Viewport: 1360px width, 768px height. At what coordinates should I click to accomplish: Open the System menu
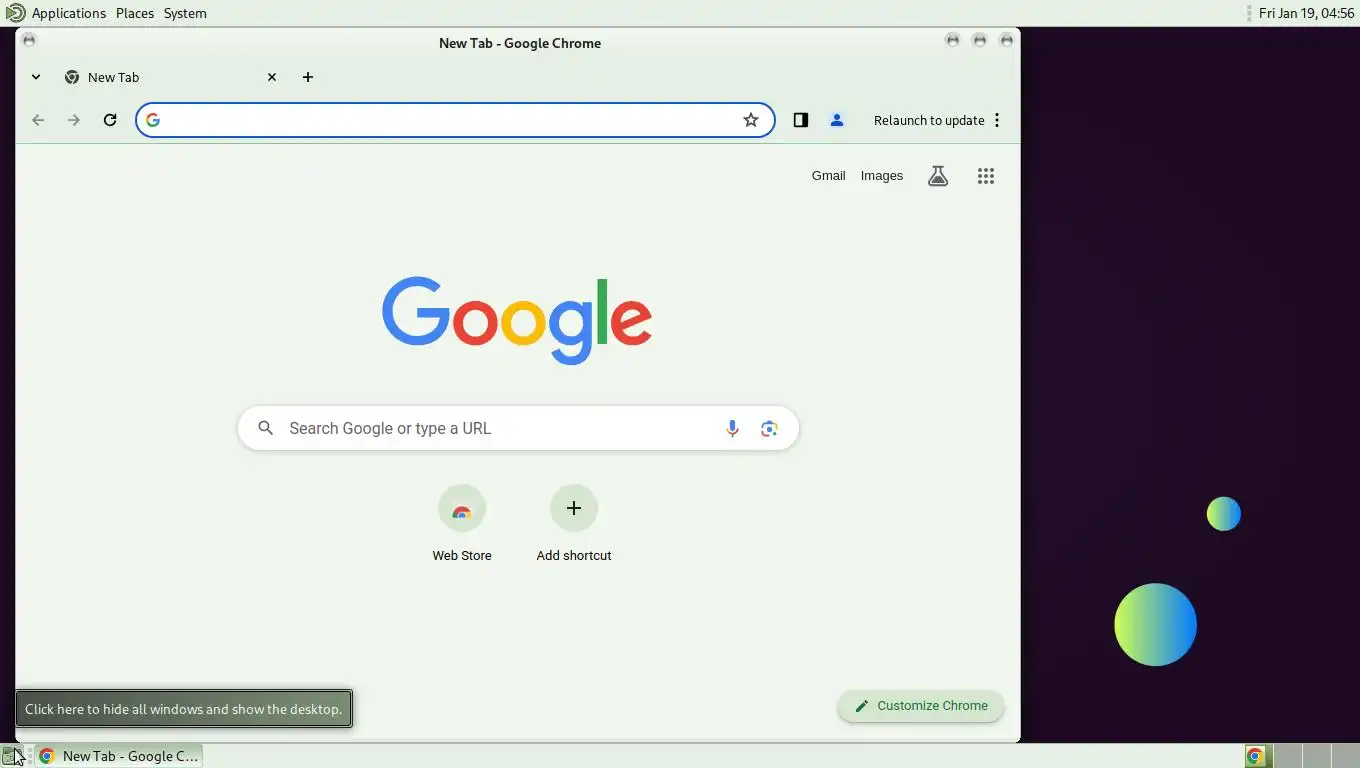(x=185, y=13)
